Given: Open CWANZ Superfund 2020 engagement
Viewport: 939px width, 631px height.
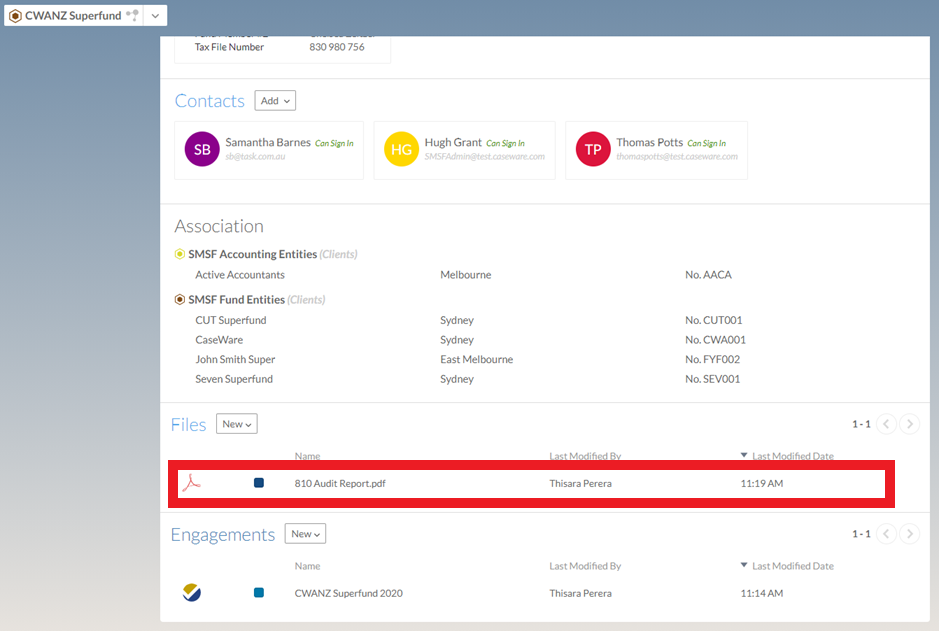Looking at the screenshot, I should click(x=349, y=593).
